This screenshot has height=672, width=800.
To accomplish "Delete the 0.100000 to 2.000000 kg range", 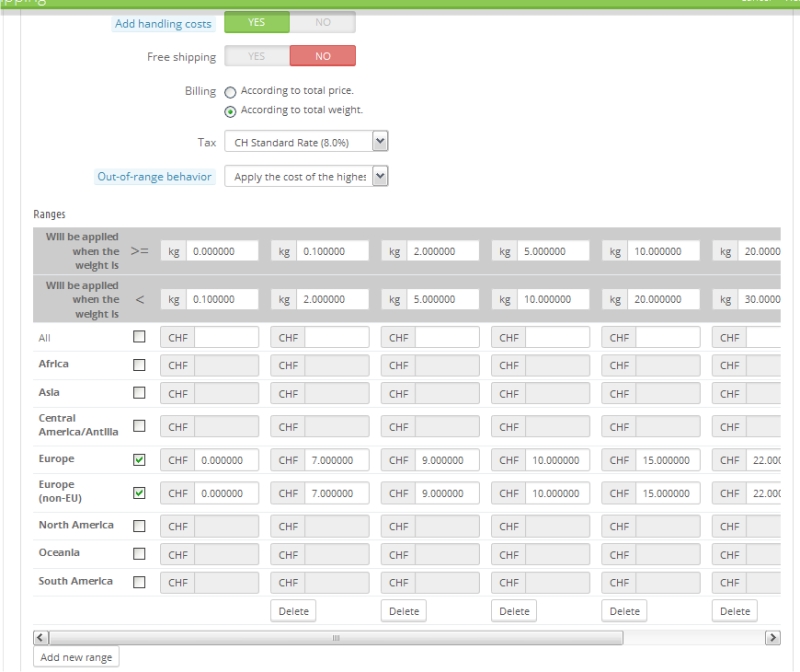I will (293, 611).
